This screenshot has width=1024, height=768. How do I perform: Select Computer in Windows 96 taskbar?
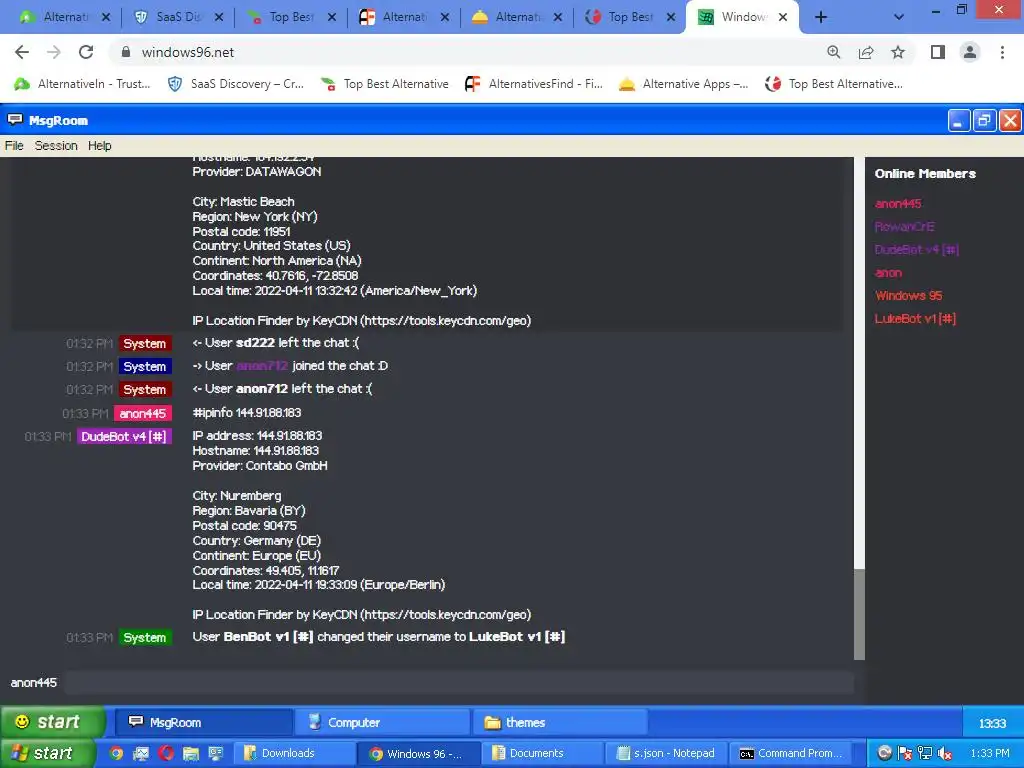point(381,722)
